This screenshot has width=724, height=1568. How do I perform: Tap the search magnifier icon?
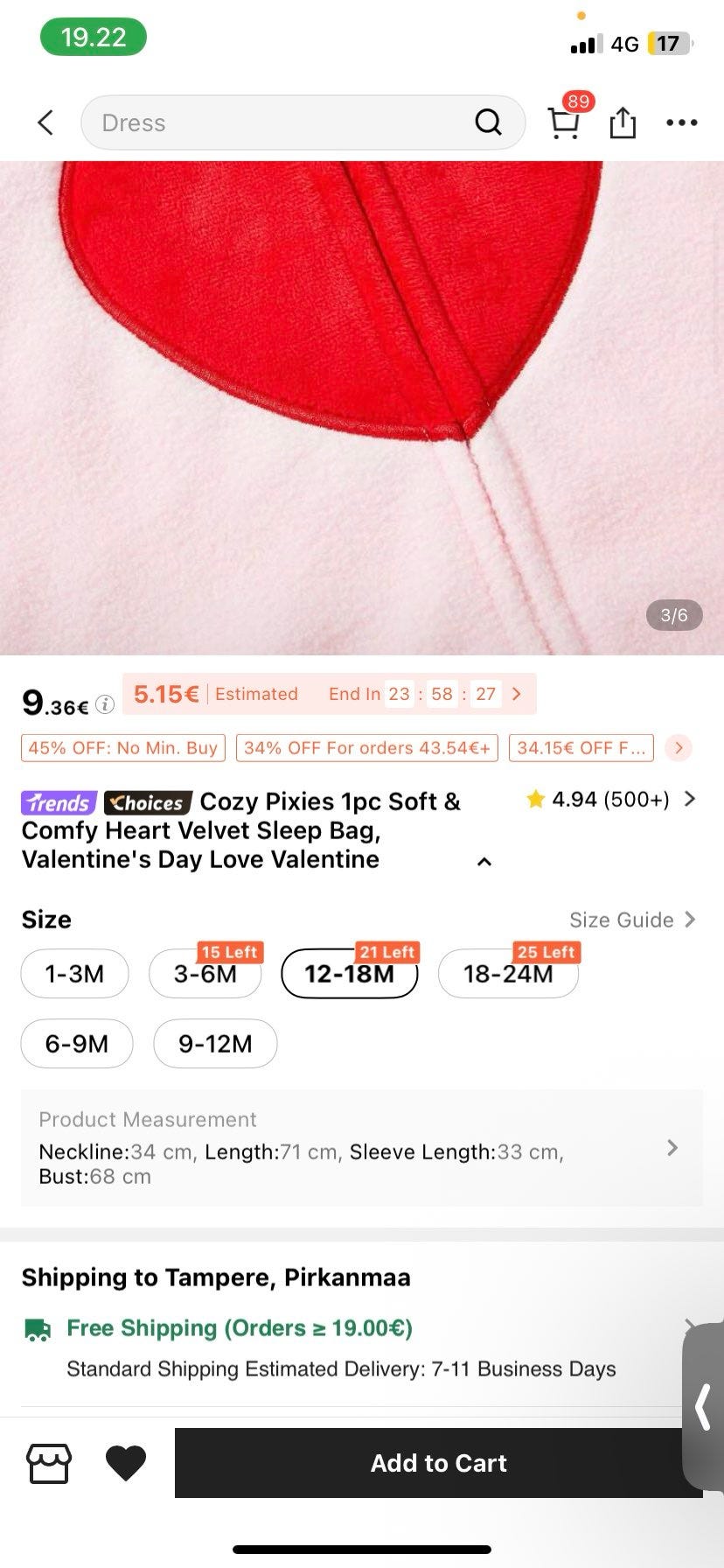(x=488, y=122)
